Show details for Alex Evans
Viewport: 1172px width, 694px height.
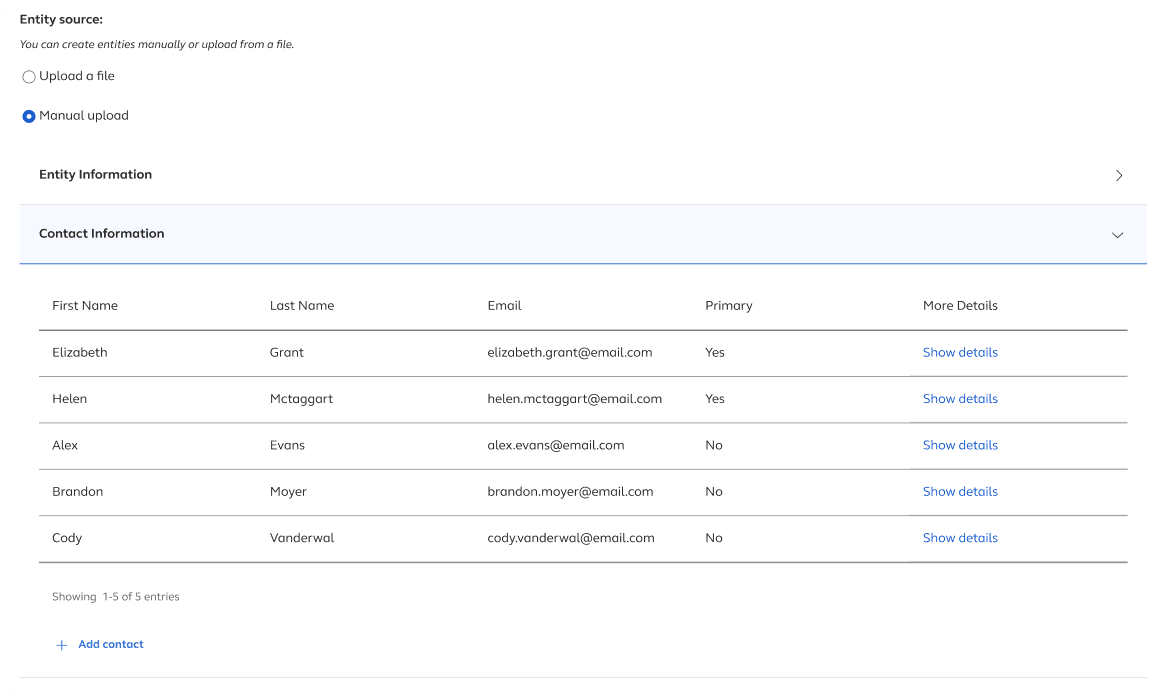coord(960,445)
